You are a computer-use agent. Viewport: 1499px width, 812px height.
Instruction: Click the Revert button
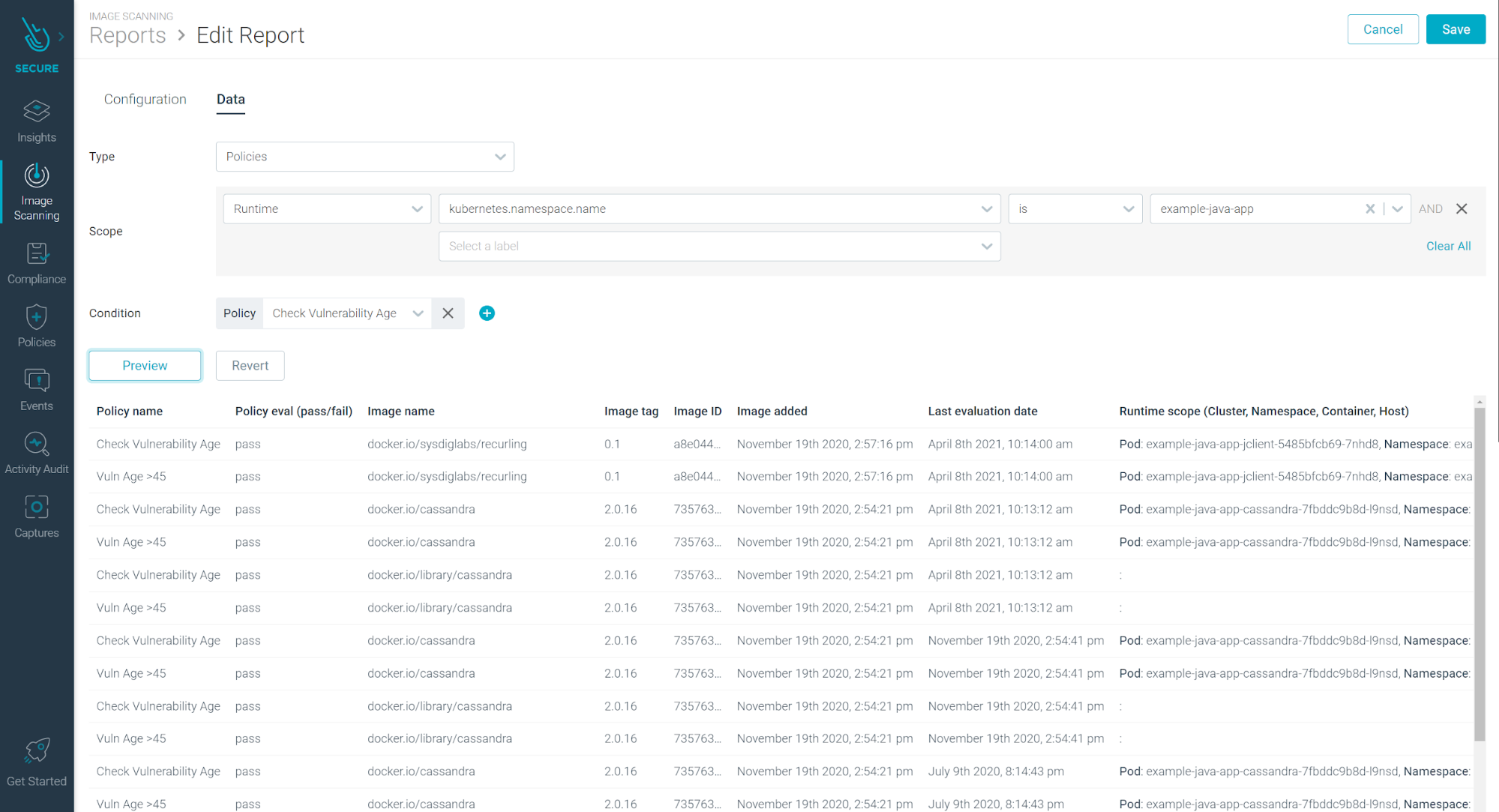click(250, 365)
